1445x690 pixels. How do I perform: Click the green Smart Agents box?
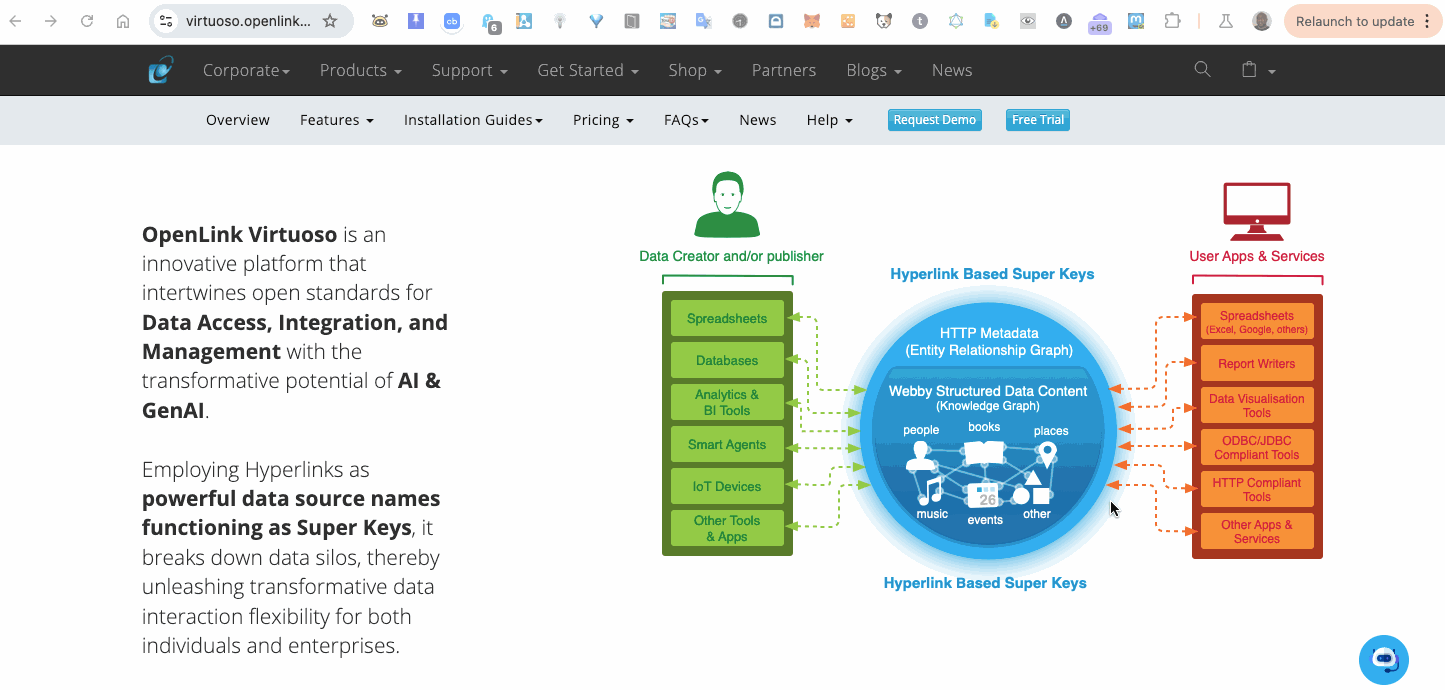point(727,445)
